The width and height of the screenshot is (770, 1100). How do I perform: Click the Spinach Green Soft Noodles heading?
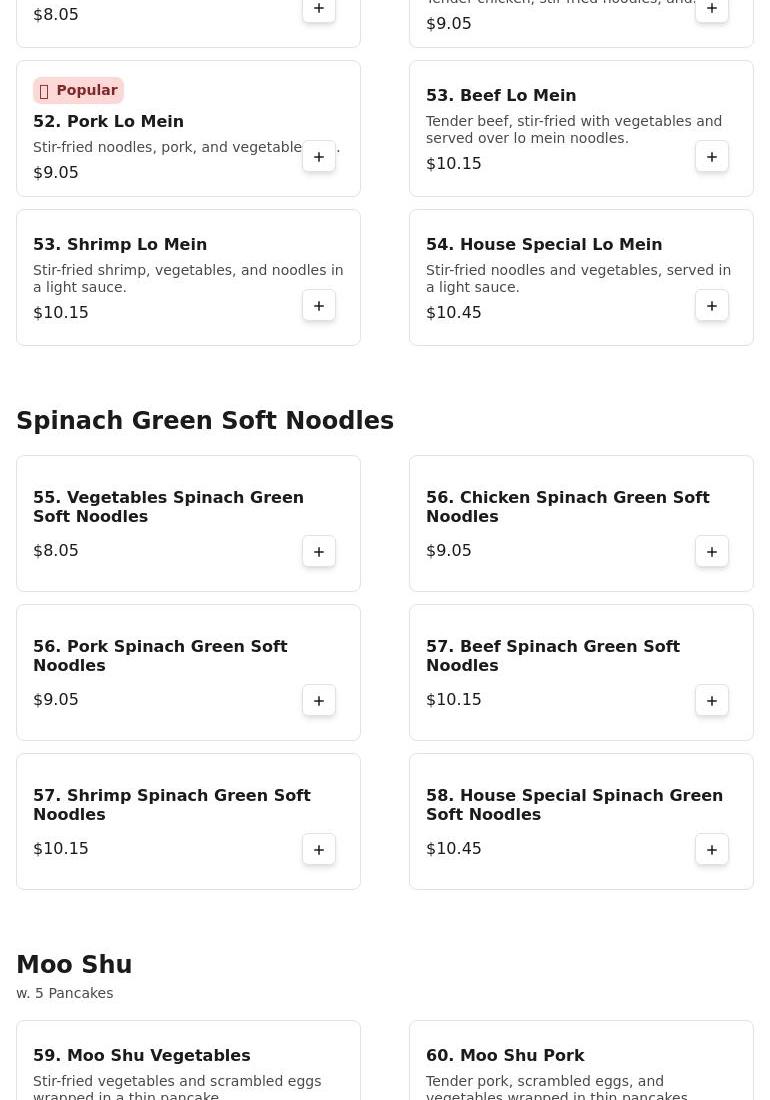(x=205, y=421)
